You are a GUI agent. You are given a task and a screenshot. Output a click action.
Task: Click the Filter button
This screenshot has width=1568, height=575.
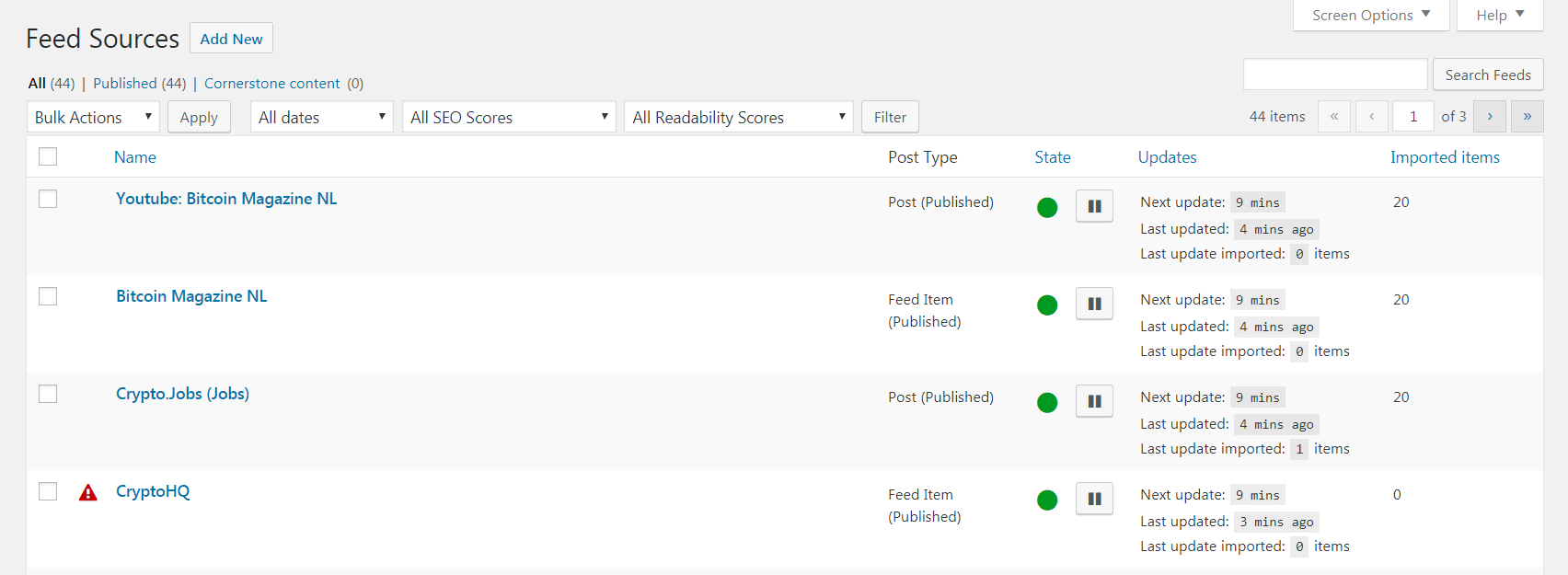pos(890,117)
